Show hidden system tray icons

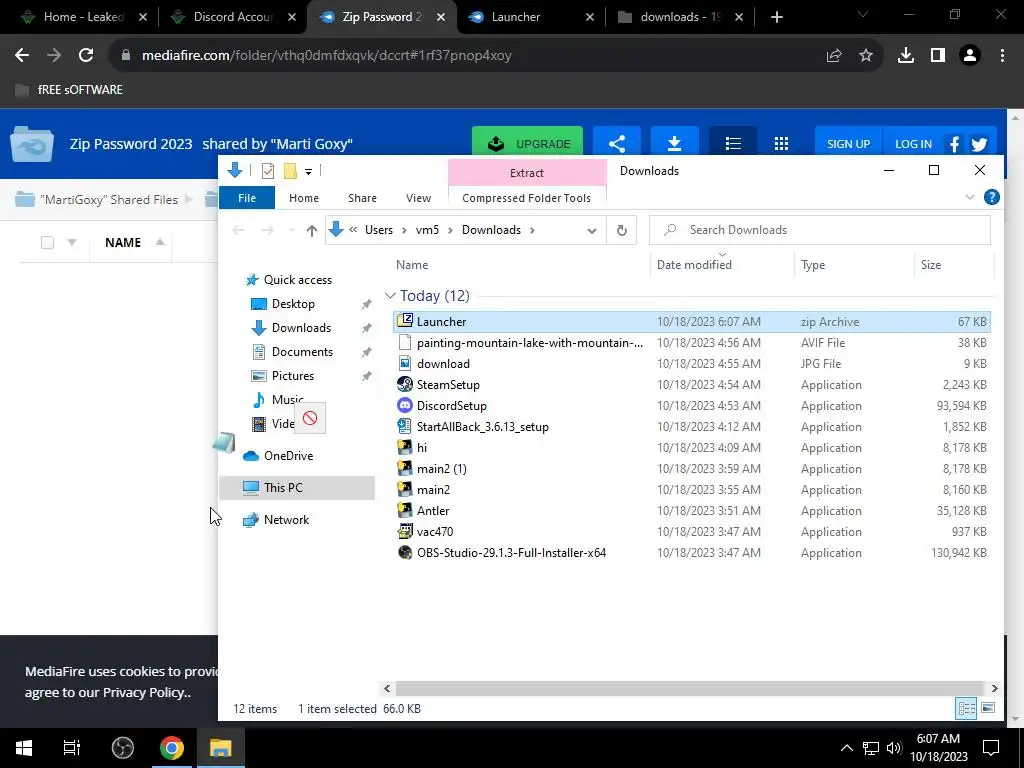point(846,748)
